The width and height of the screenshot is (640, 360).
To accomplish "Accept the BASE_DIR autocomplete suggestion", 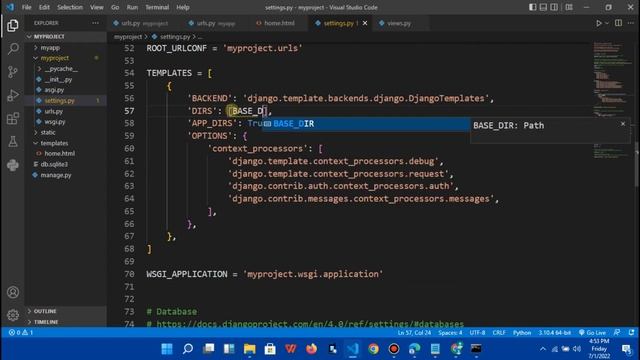I will [x=366, y=124].
